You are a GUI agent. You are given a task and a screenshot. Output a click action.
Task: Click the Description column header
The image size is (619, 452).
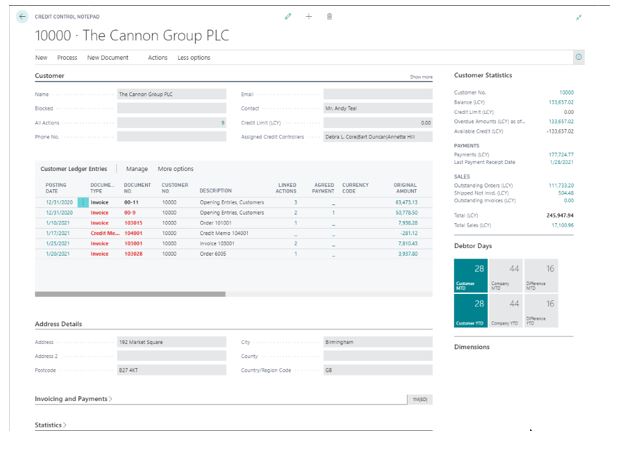coord(216,190)
